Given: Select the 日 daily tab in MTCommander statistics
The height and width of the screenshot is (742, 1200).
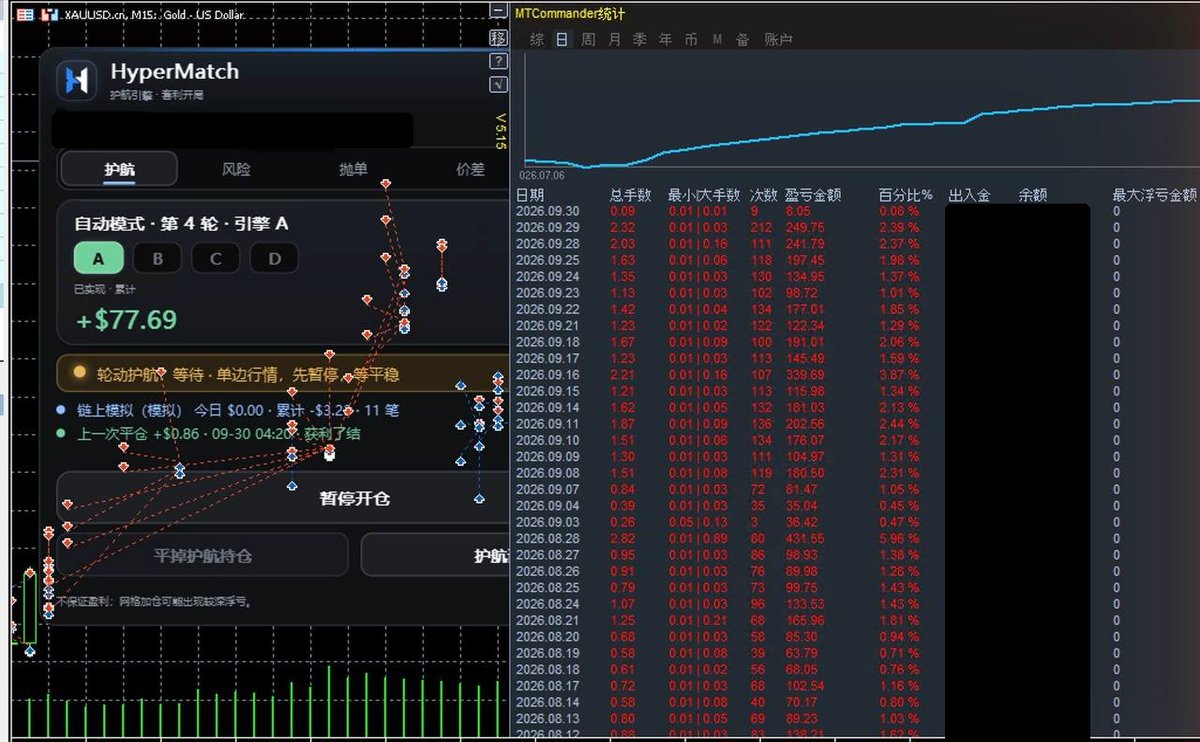Looking at the screenshot, I should (x=562, y=40).
